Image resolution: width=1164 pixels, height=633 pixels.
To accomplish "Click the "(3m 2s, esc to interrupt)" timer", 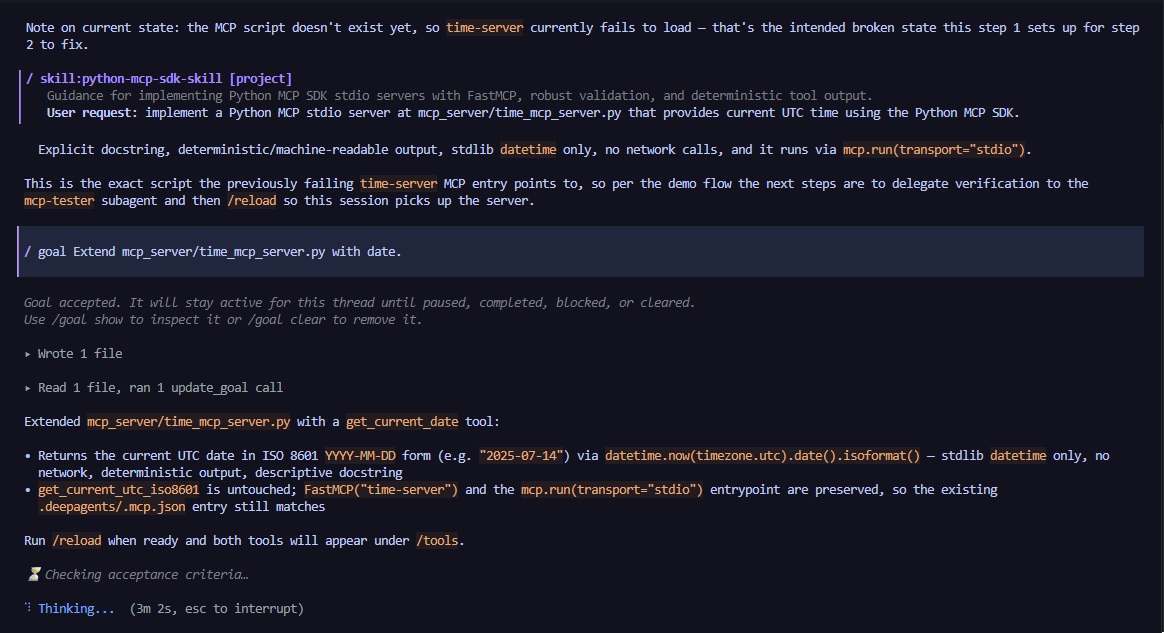I will (x=217, y=609).
